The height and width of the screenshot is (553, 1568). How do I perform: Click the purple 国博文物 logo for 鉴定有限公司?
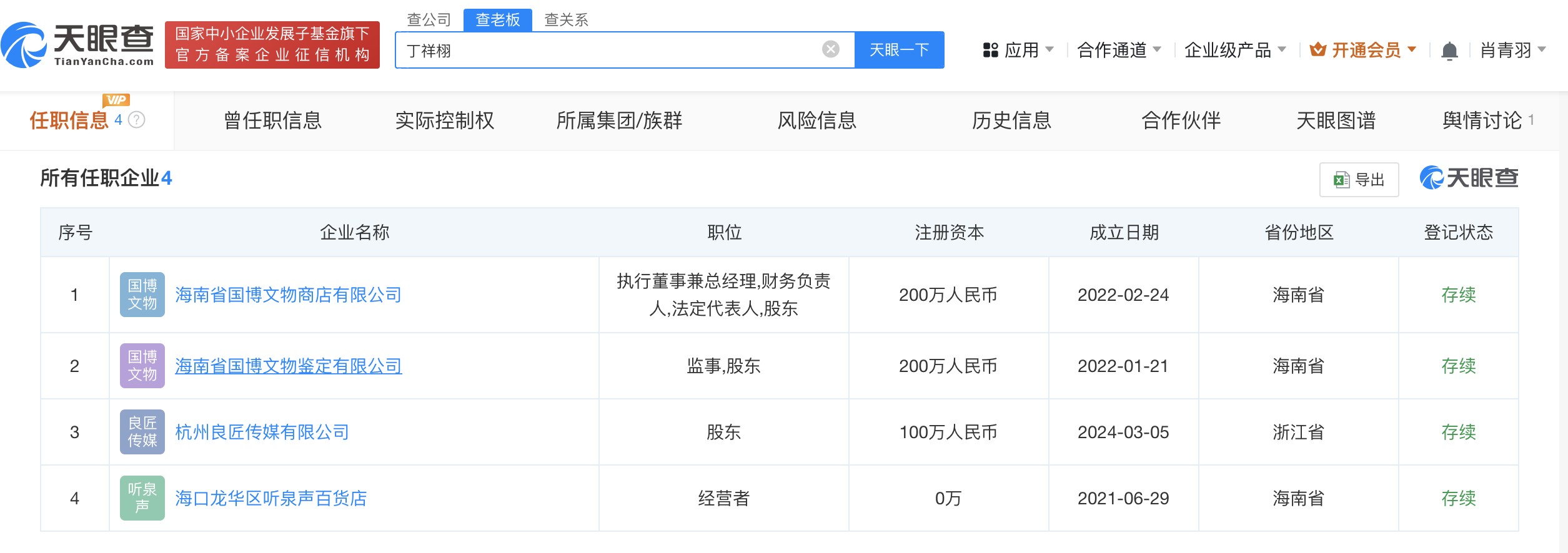click(142, 366)
